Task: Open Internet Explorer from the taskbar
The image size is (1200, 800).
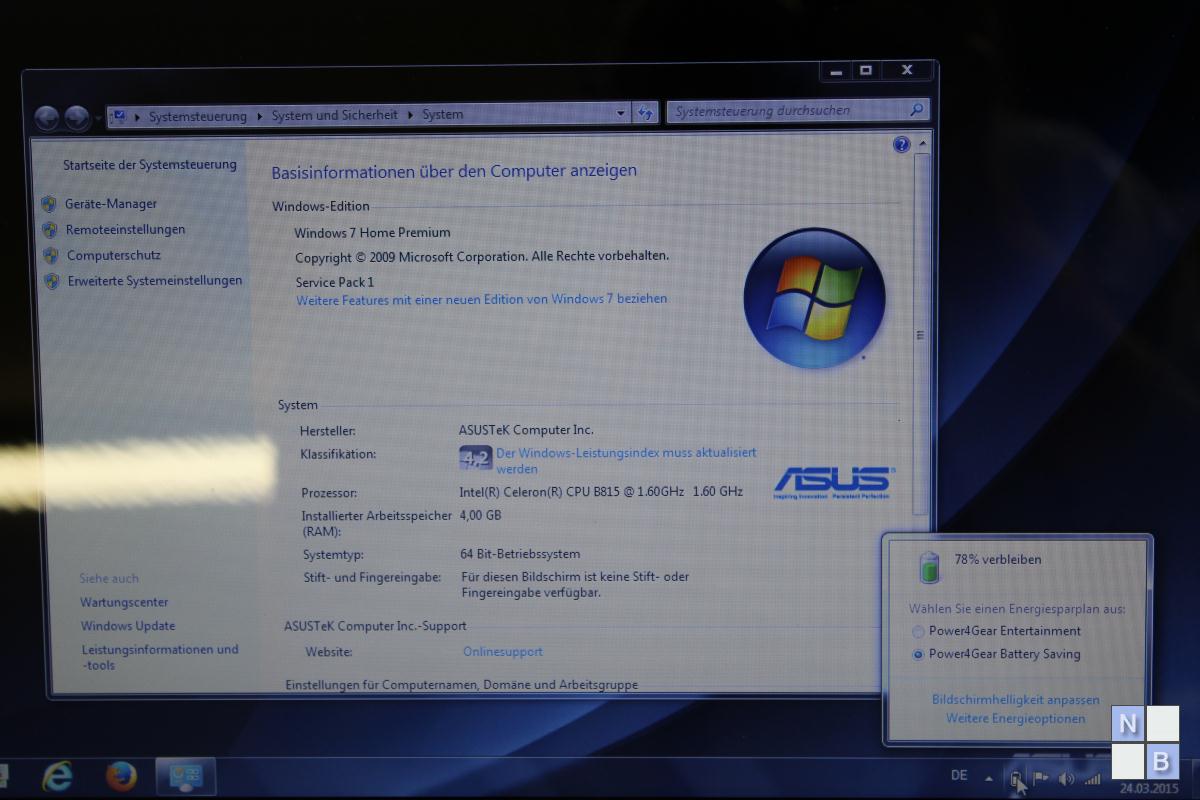Action: (x=58, y=776)
